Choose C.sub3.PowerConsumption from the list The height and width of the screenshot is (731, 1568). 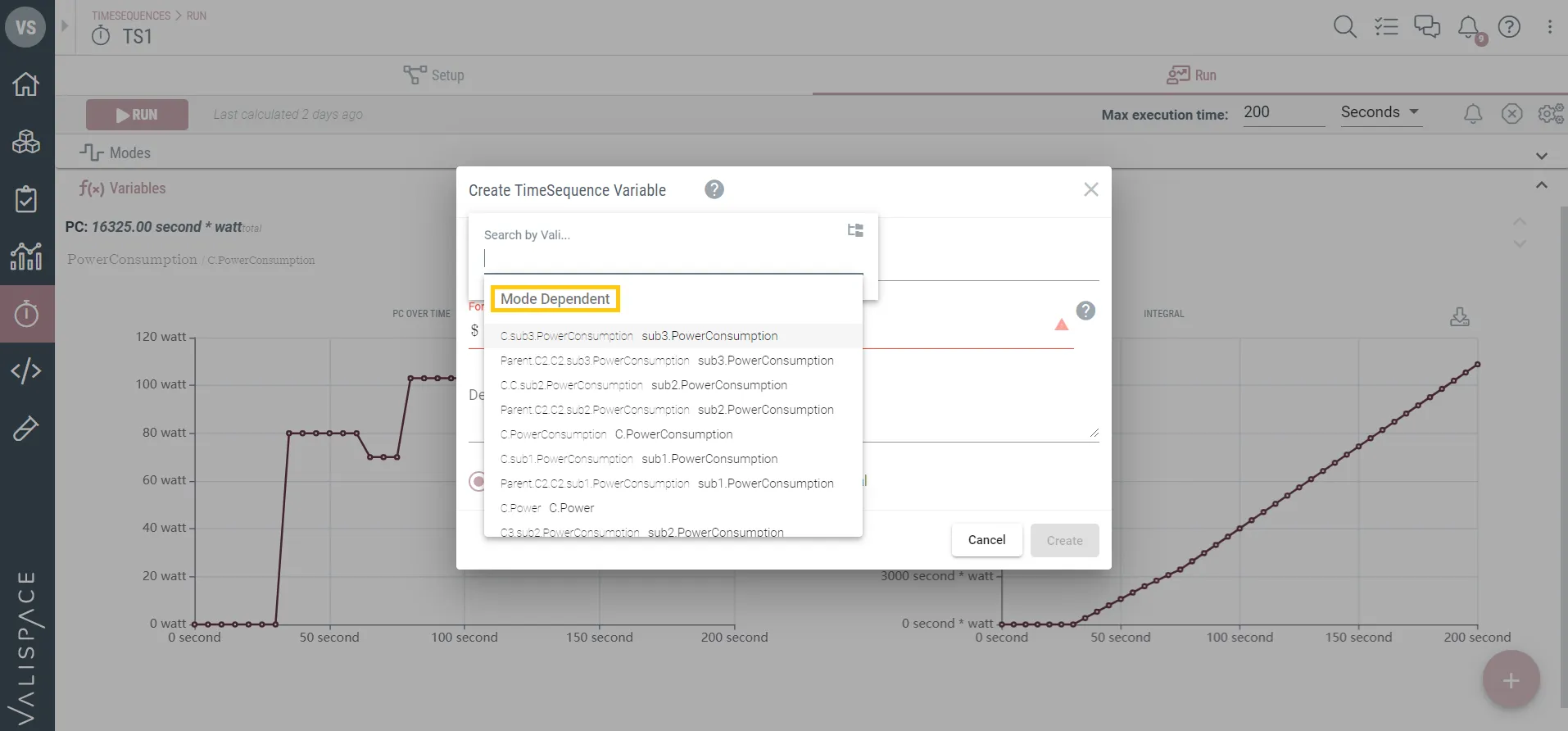coord(673,336)
